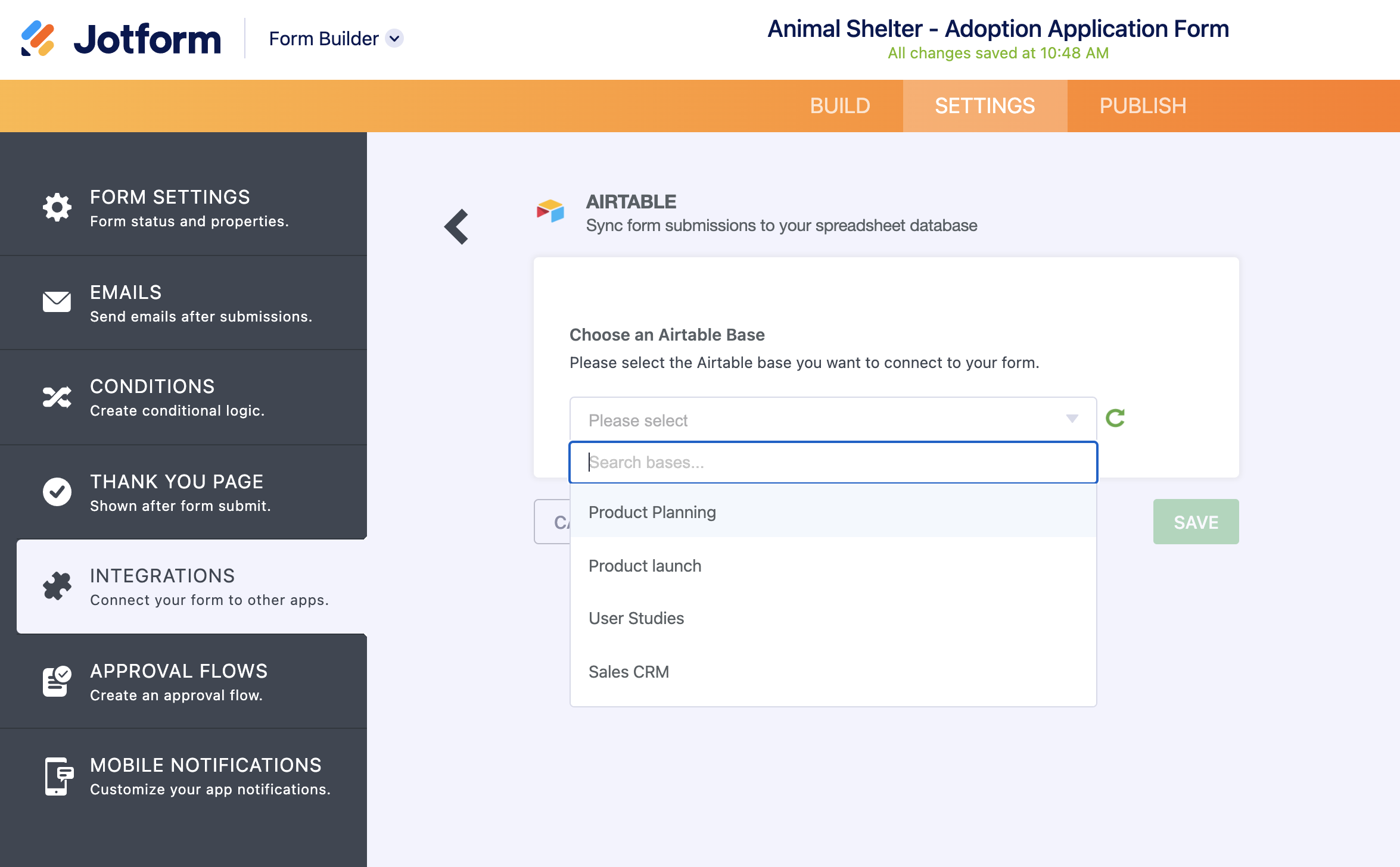This screenshot has height=867, width=1400.
Task: Click the Approval Flows icon
Action: coord(57,681)
